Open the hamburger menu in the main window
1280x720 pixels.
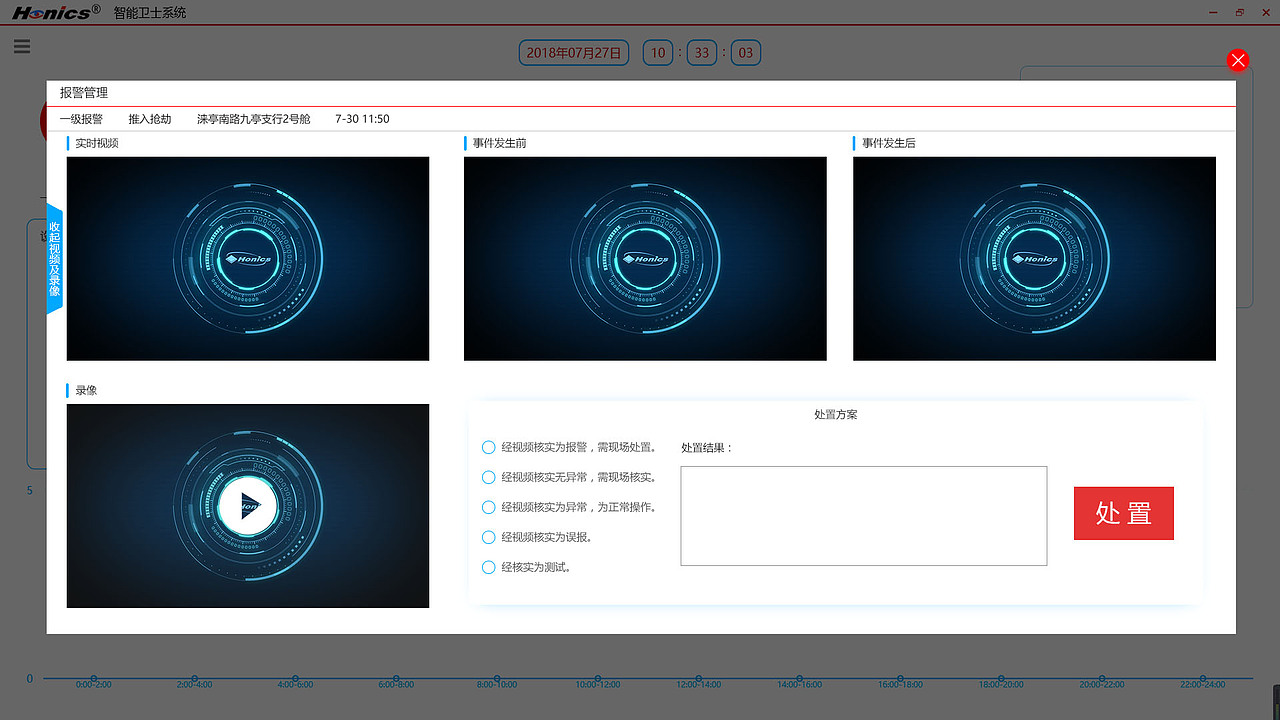coord(22,46)
